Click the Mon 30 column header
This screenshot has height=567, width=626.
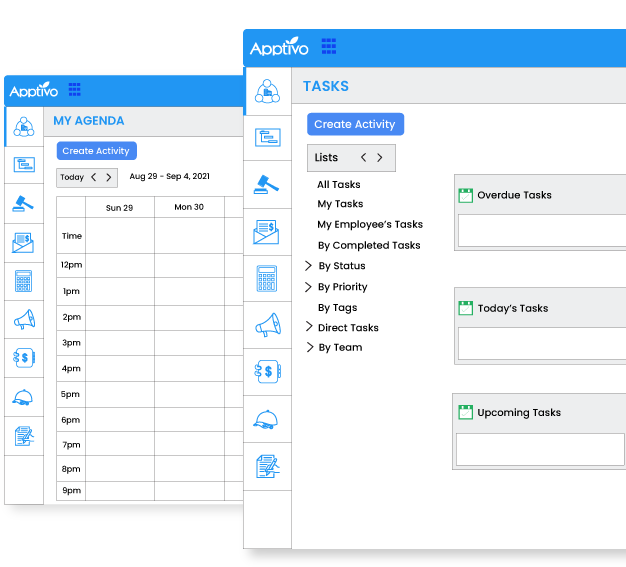pyautogui.click(x=189, y=207)
